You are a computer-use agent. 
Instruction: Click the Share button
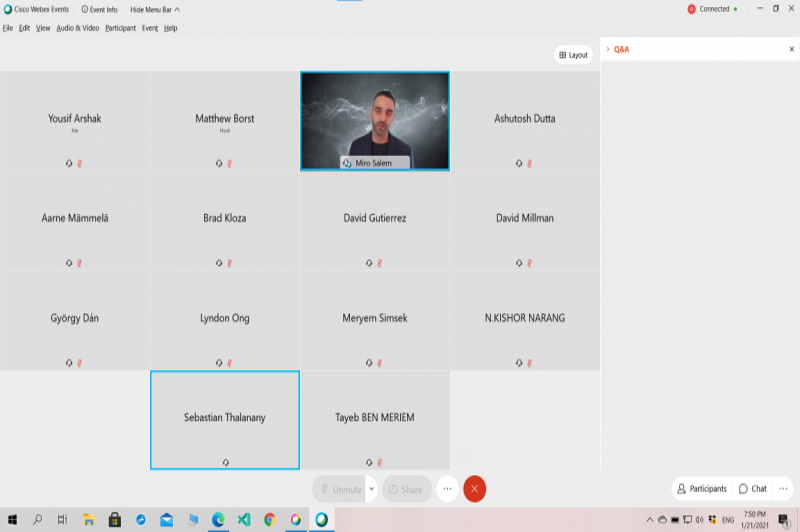(406, 489)
